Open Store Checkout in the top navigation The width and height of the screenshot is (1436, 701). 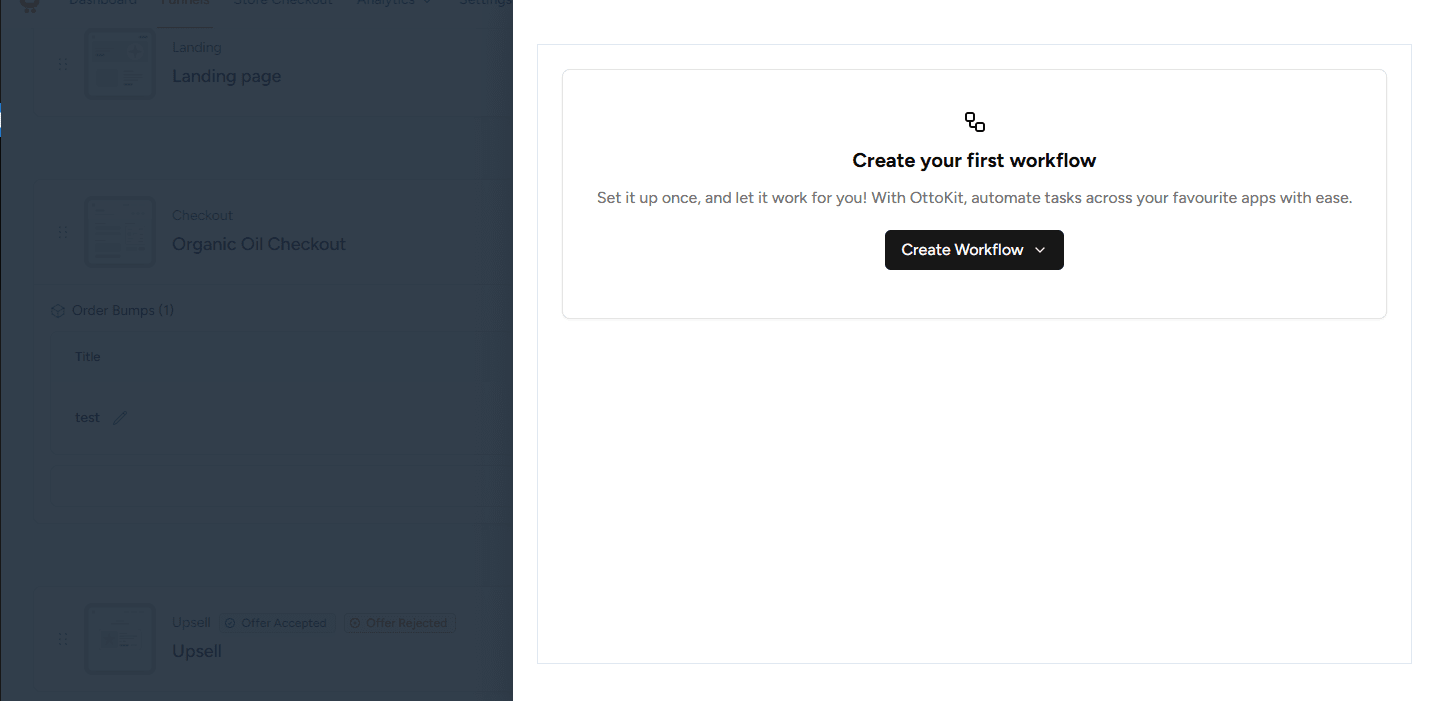pyautogui.click(x=283, y=3)
